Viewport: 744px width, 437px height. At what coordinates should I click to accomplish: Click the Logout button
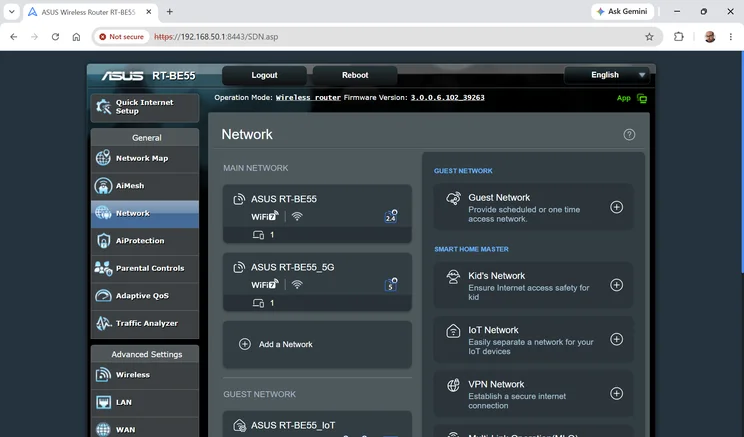click(264, 75)
